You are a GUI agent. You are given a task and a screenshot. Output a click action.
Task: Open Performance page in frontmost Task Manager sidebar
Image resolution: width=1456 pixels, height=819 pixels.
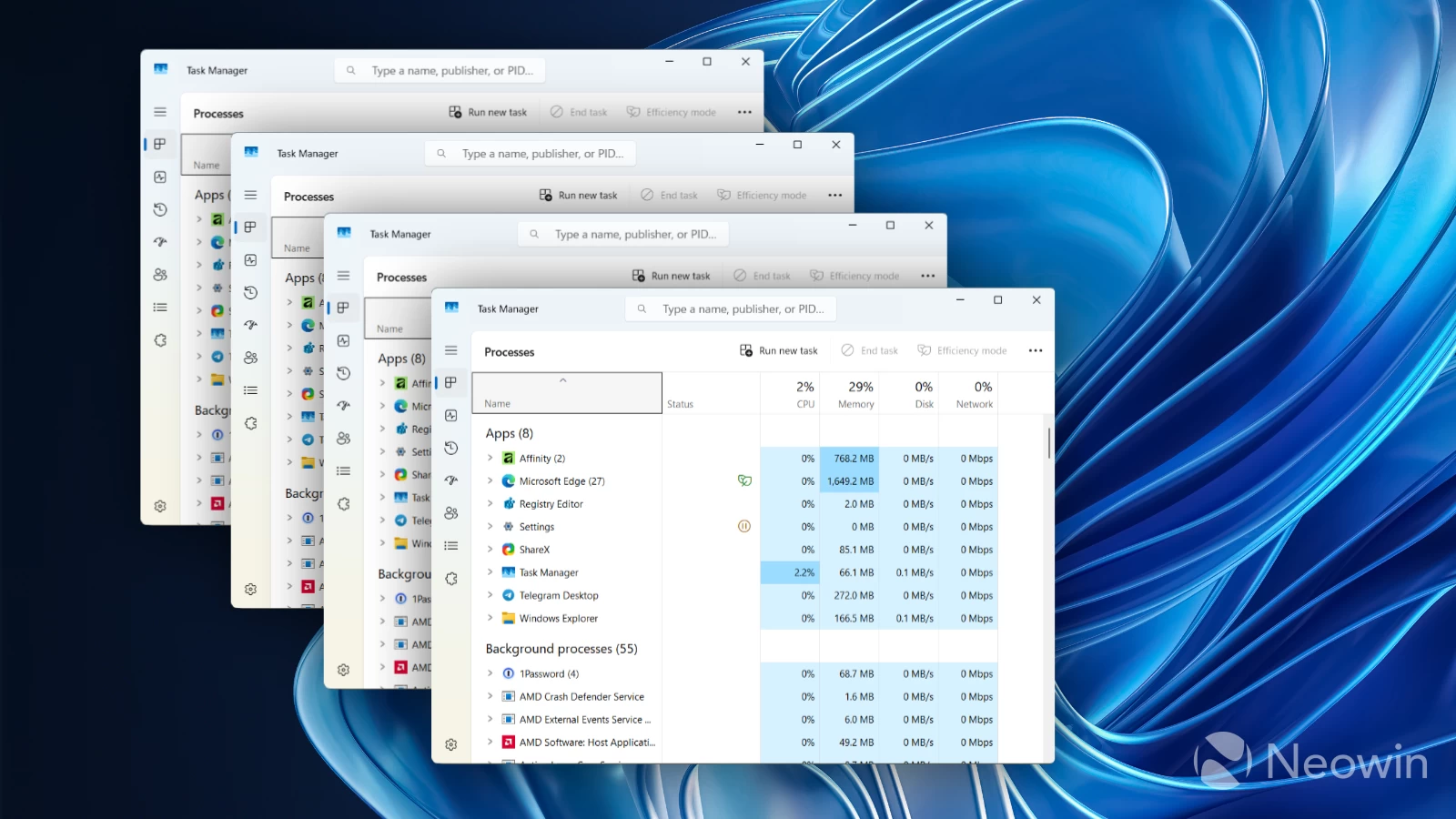(x=451, y=415)
